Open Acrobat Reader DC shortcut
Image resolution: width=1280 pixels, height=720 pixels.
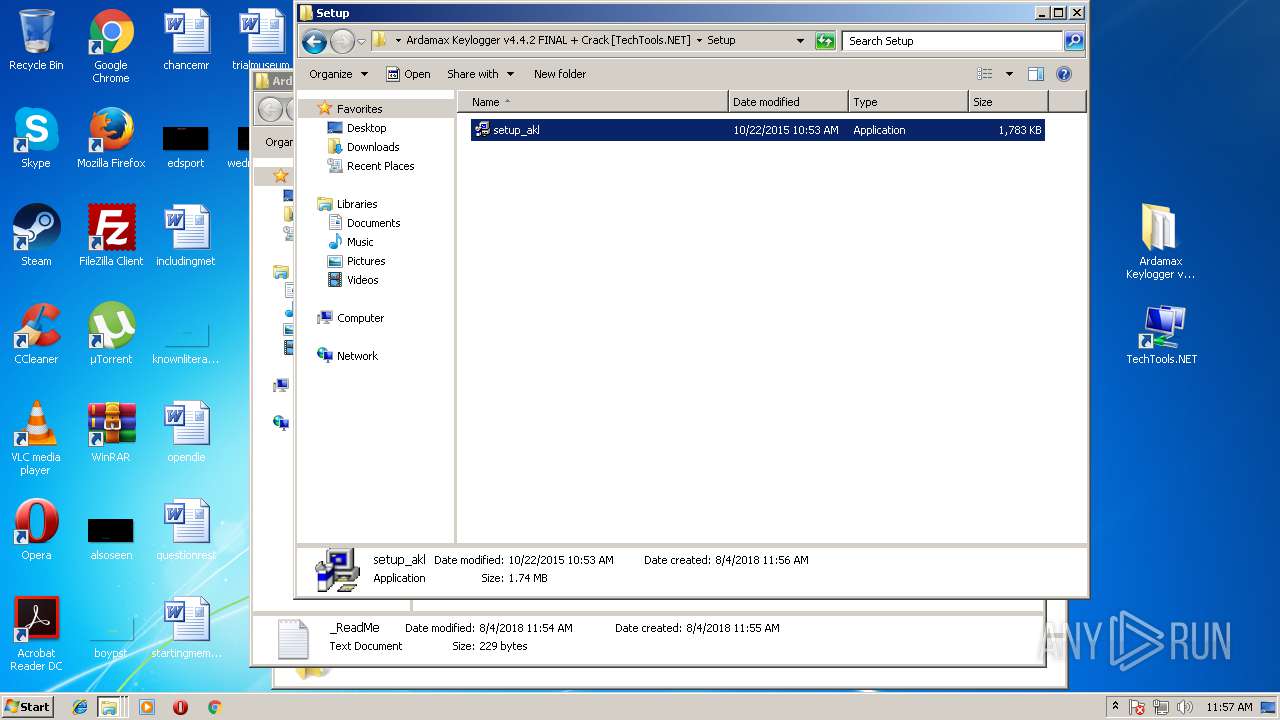[x=36, y=634]
